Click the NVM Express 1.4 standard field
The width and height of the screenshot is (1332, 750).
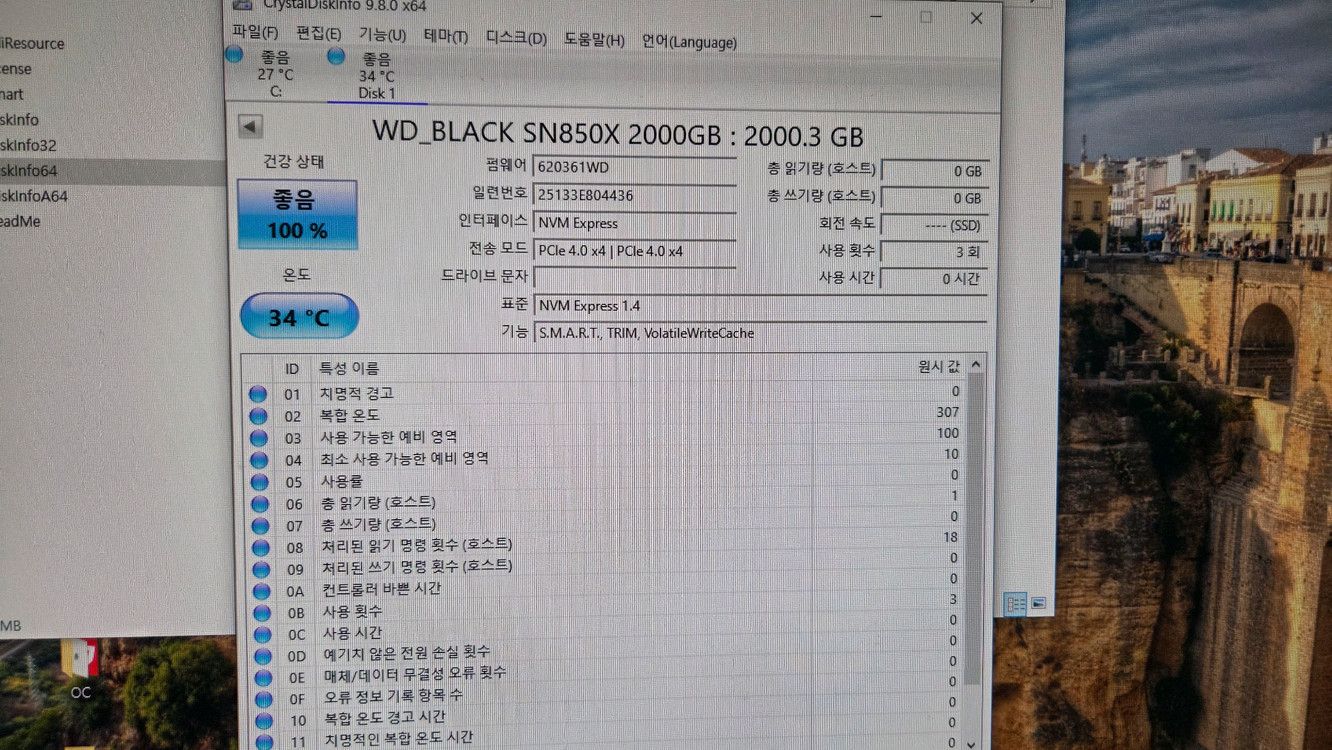(x=761, y=306)
